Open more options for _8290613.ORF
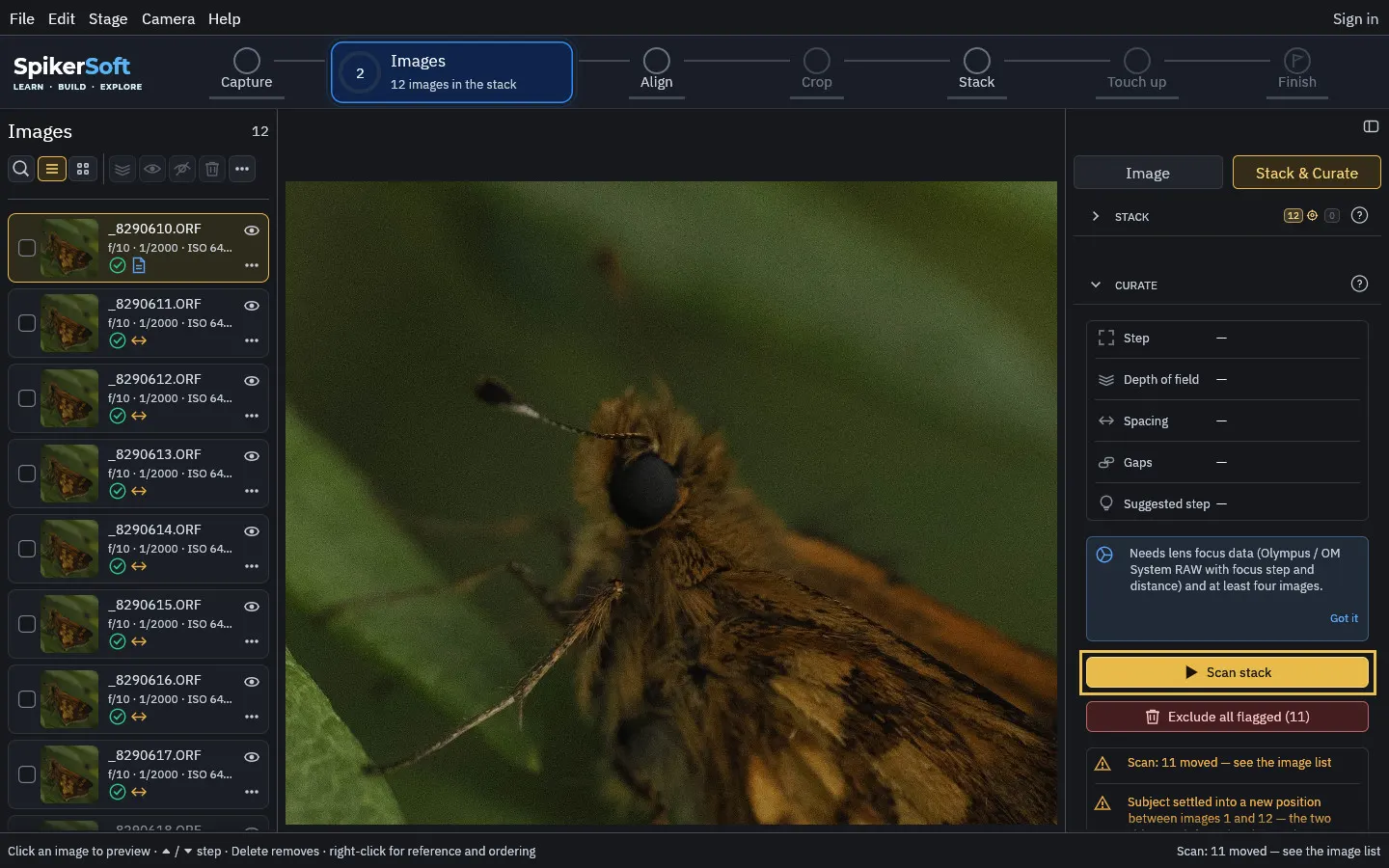 pos(252,491)
